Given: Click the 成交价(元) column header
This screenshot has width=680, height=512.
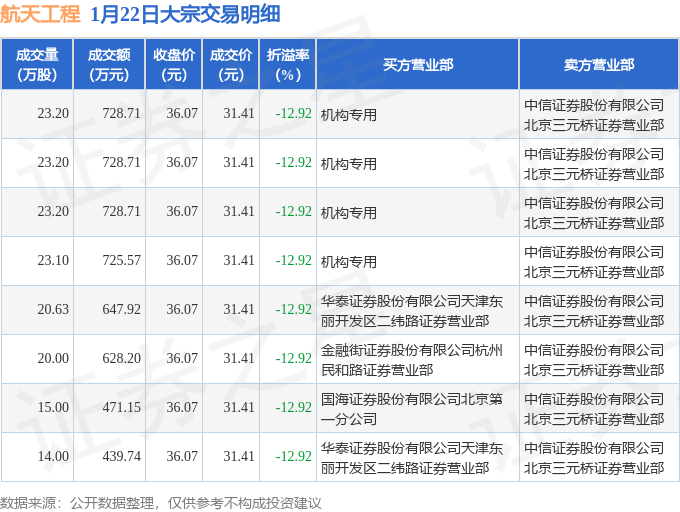Looking at the screenshot, I should [231, 65].
